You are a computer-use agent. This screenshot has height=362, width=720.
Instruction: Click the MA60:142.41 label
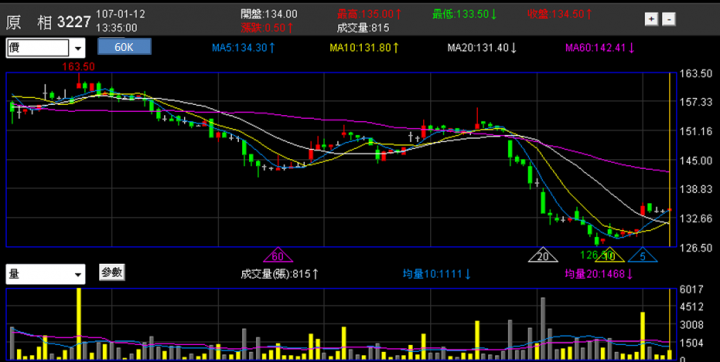600,47
